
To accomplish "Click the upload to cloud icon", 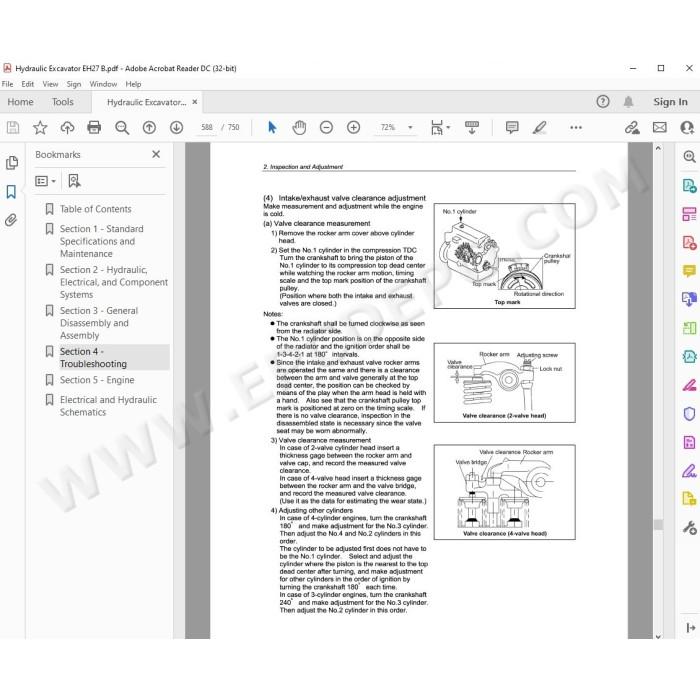I will pos(67,128).
